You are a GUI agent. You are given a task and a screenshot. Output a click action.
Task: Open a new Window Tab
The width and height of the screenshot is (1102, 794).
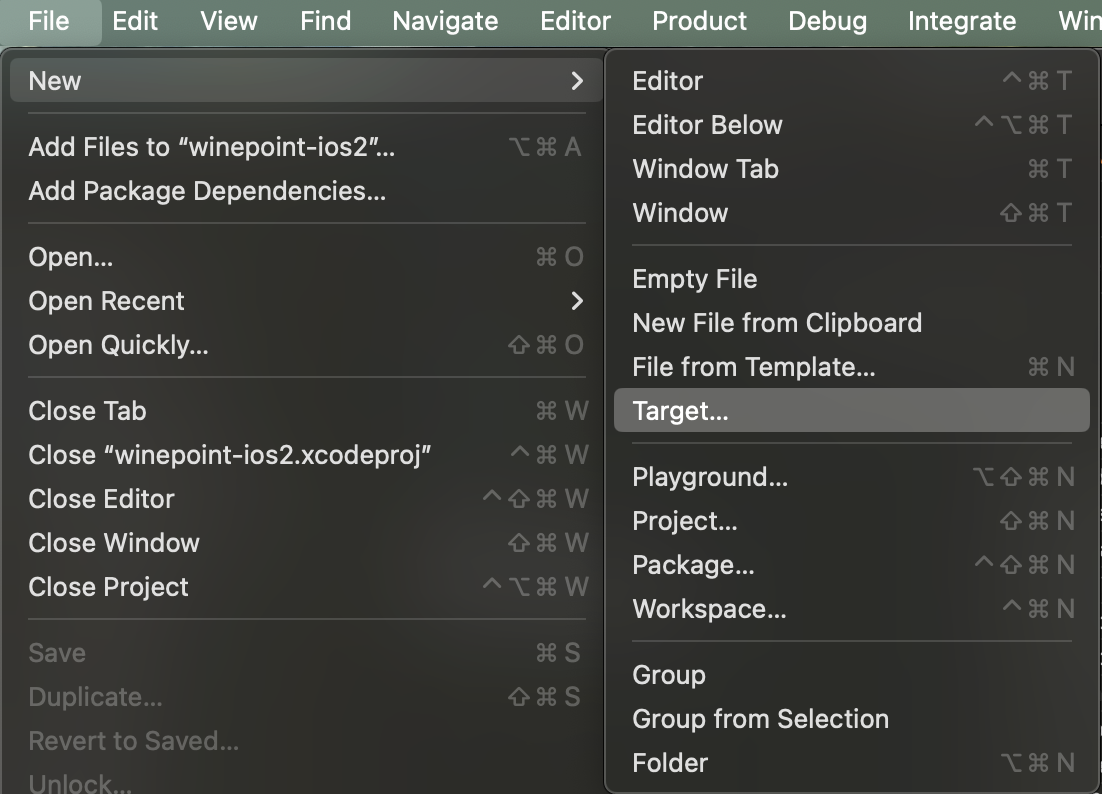[705, 169]
